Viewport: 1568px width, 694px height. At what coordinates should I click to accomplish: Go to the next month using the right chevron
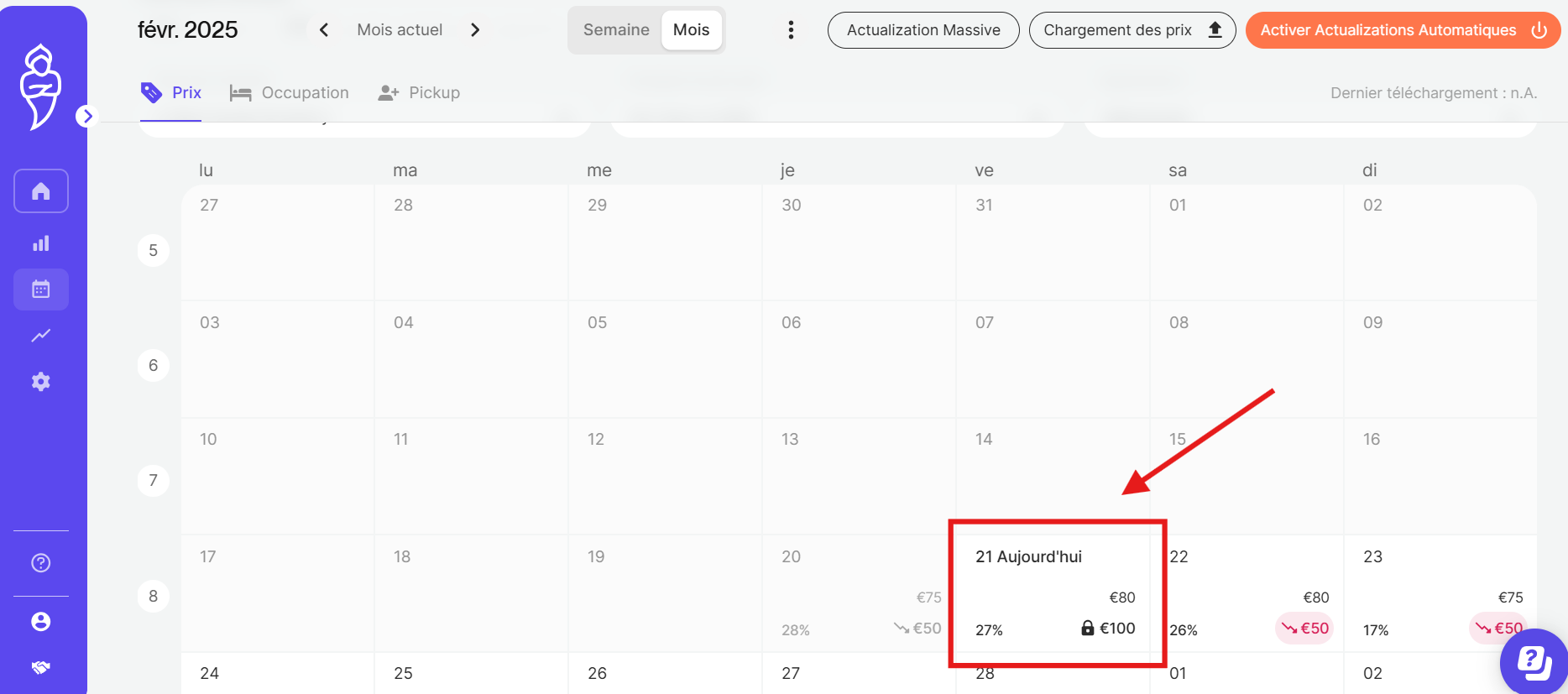coord(475,30)
